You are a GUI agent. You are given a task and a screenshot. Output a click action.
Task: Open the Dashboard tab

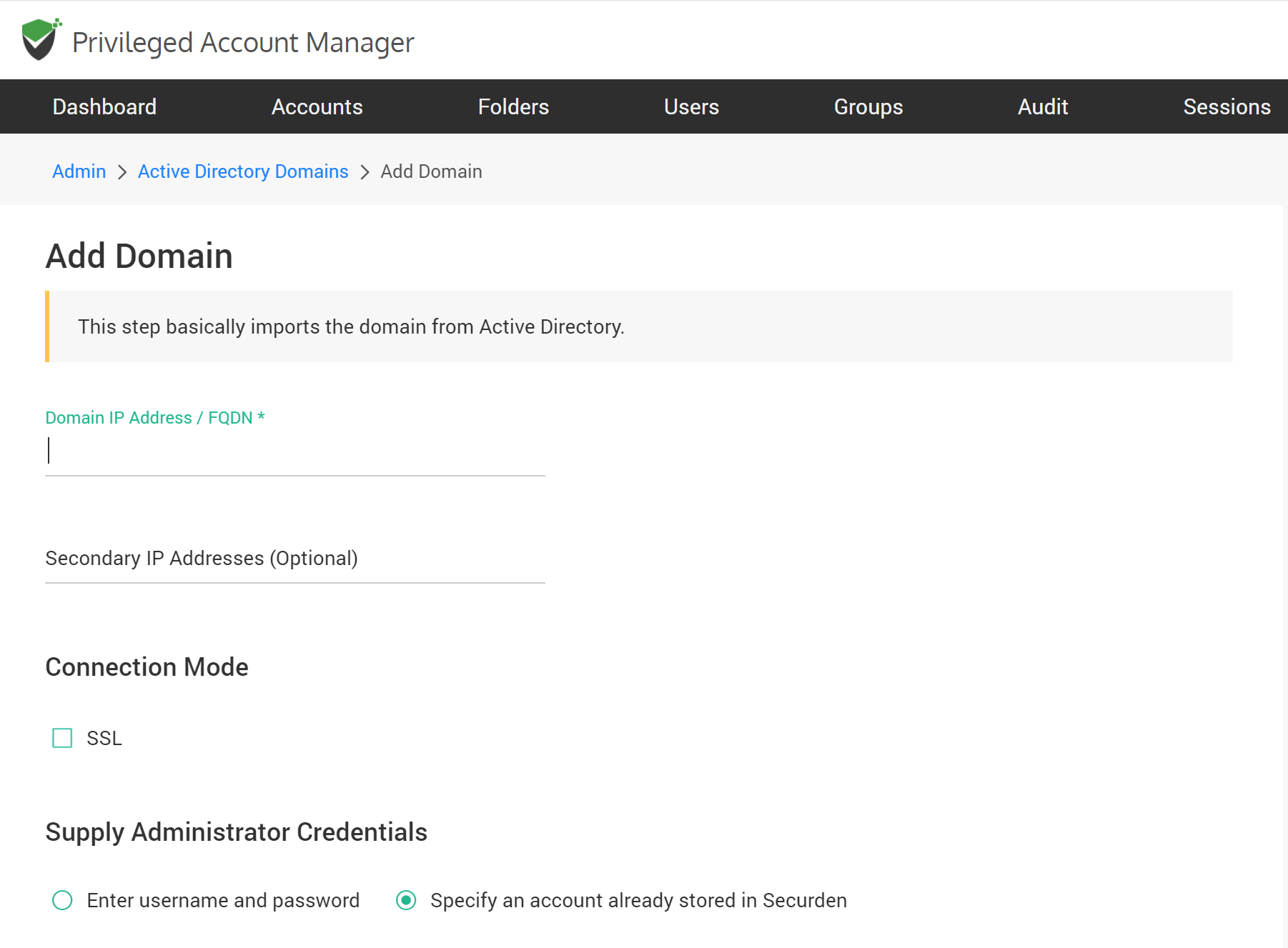[x=104, y=107]
